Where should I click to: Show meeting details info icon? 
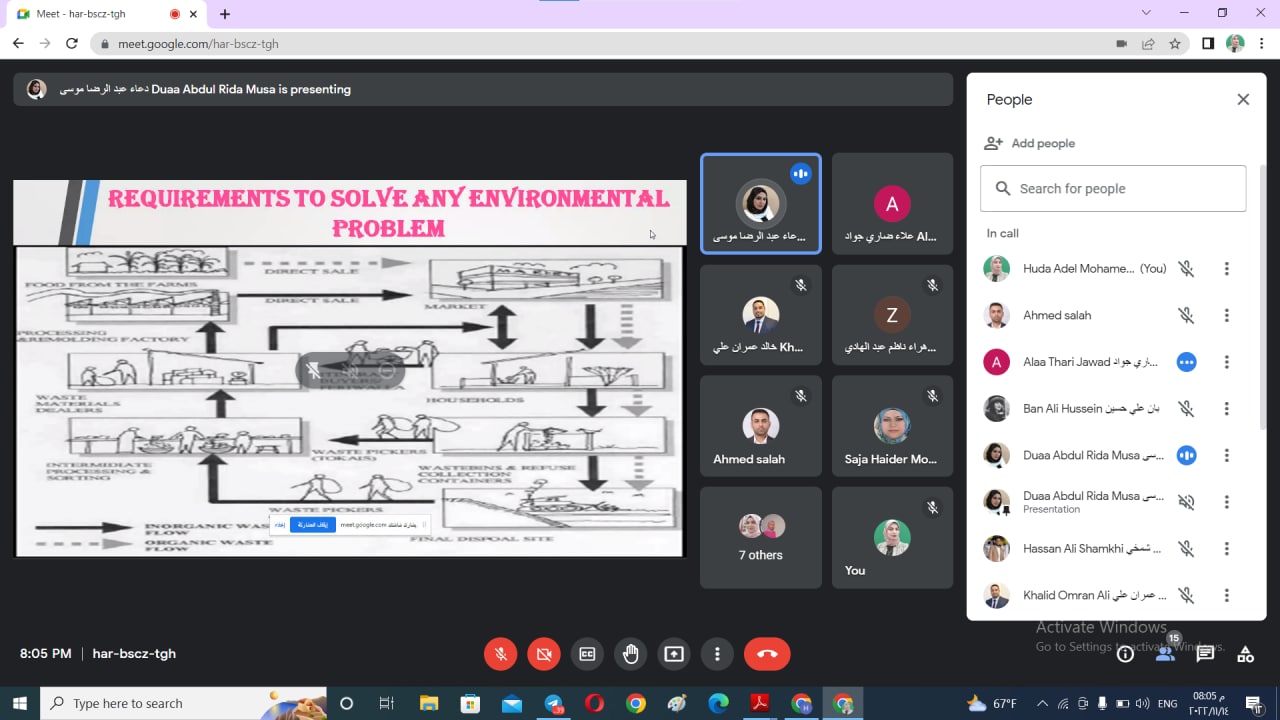1125,654
